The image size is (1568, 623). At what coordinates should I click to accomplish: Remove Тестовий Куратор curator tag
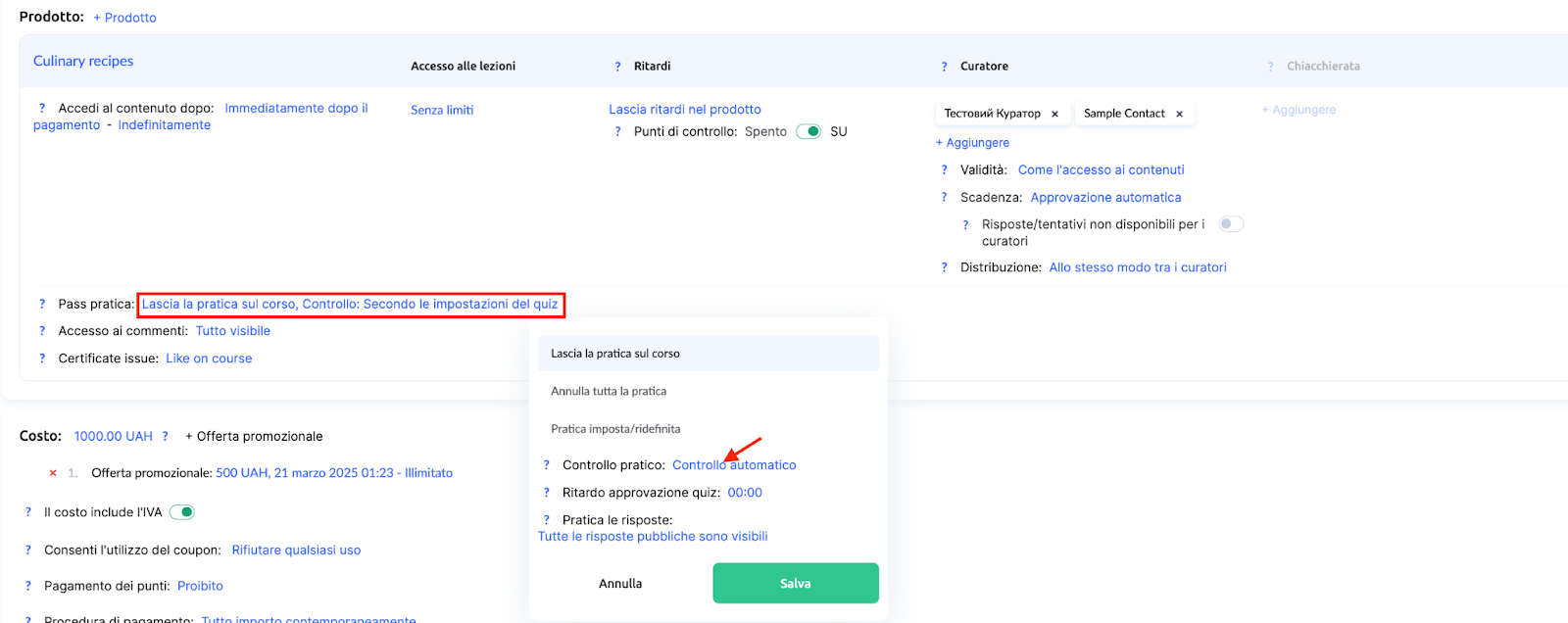pyautogui.click(x=1054, y=114)
